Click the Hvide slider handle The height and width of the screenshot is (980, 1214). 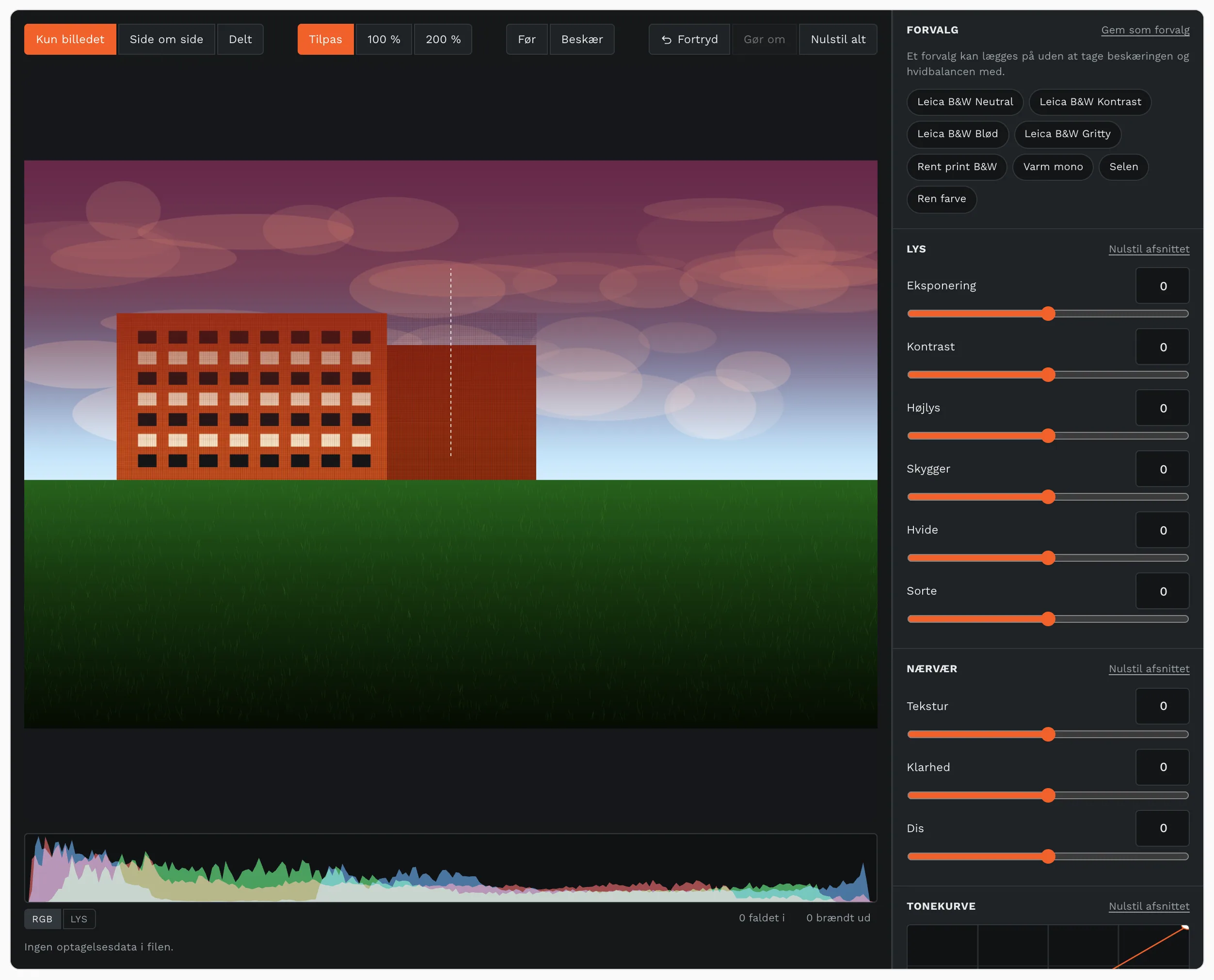point(1048,558)
